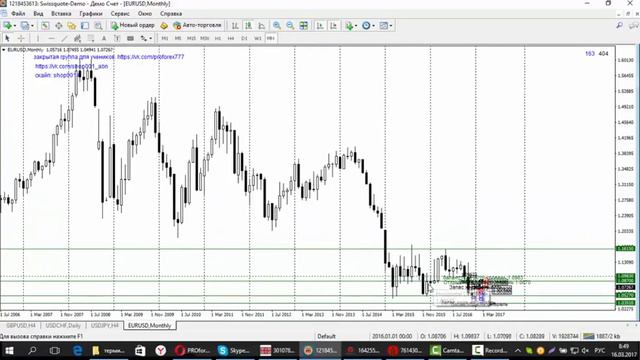Select the Fibonacci Retracement tool
Image resolution: width=640 pixels, height=360 pixels.
[x=91, y=38]
